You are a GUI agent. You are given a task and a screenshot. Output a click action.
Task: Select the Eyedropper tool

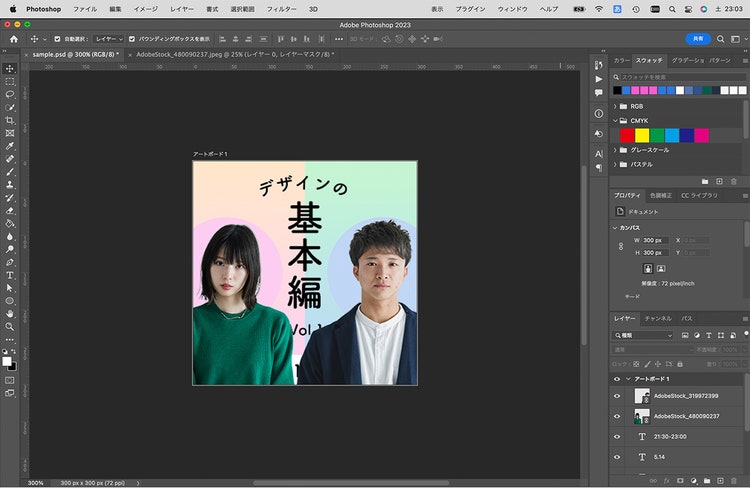pyautogui.click(x=10, y=146)
